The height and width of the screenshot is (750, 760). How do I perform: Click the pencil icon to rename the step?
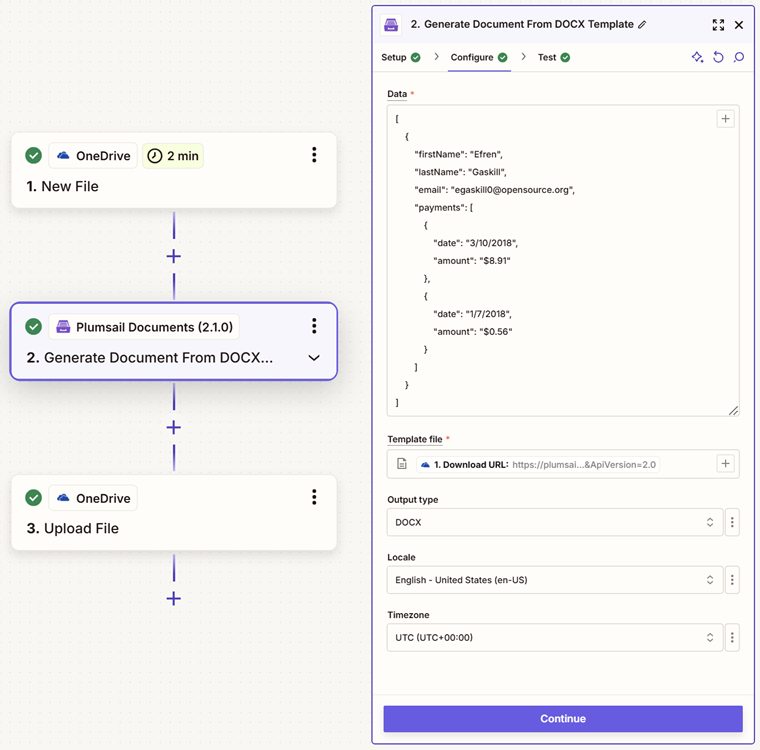tap(642, 25)
